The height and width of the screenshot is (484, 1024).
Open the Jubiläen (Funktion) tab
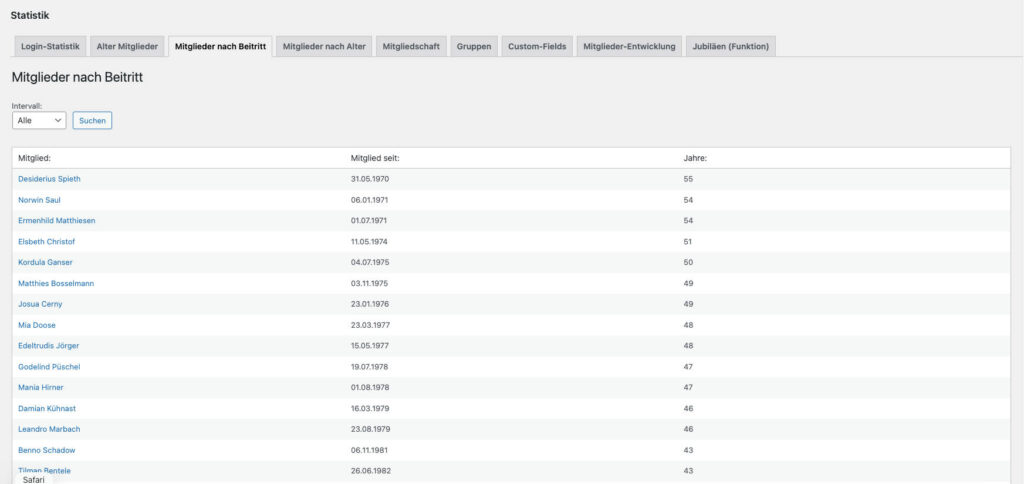(731, 47)
